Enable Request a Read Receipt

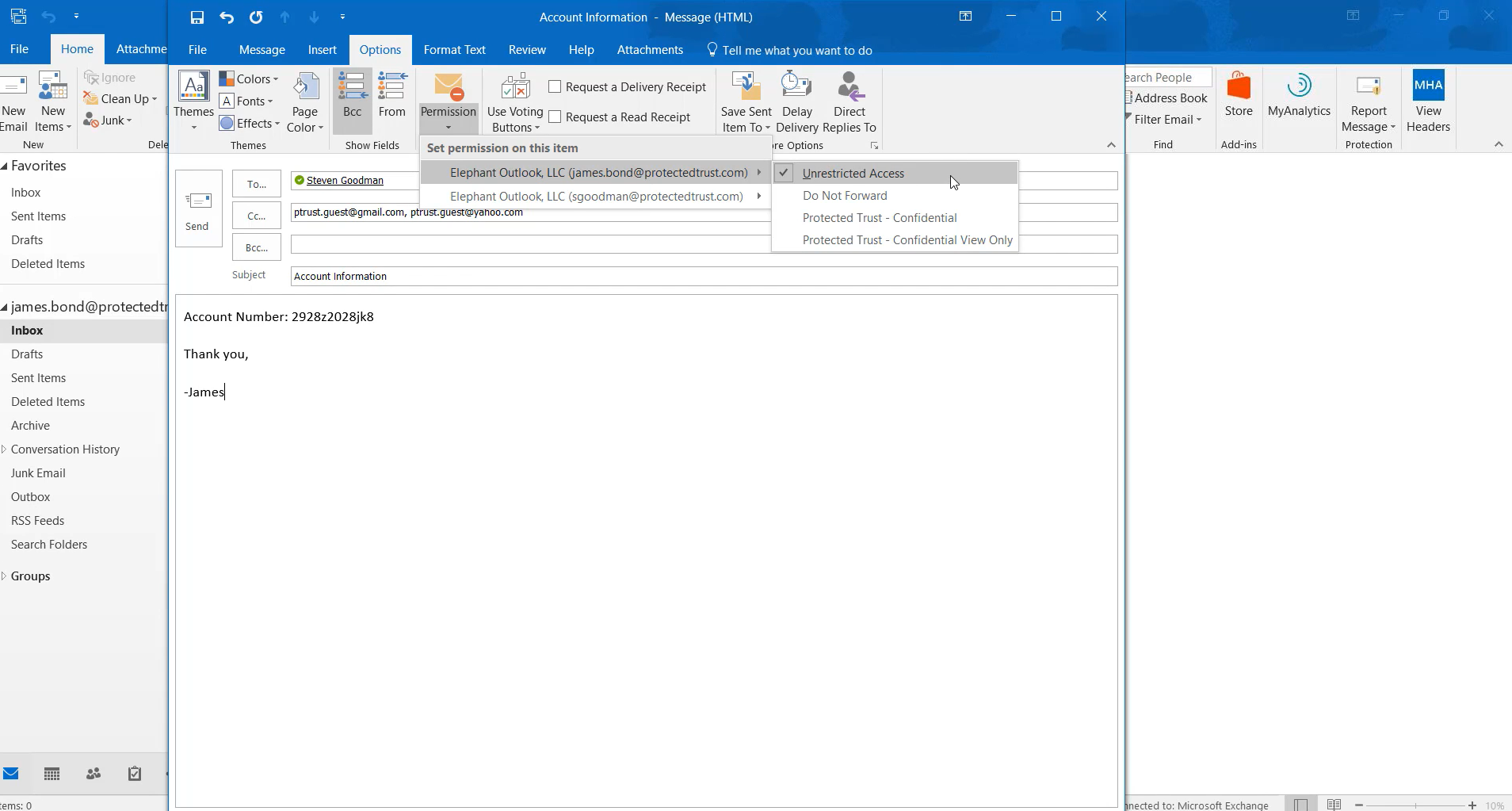point(619,117)
